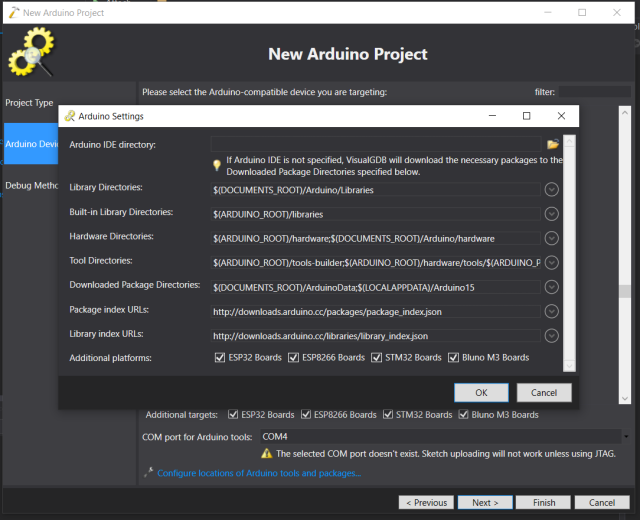The image size is (640, 520).
Task: Open COM port for Arduino tools dropdown
Action: (x=626, y=437)
